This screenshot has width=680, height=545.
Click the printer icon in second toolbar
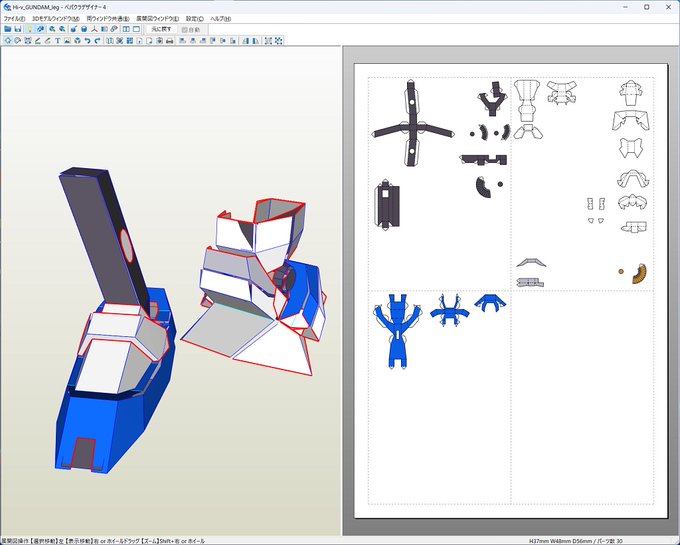click(170, 41)
